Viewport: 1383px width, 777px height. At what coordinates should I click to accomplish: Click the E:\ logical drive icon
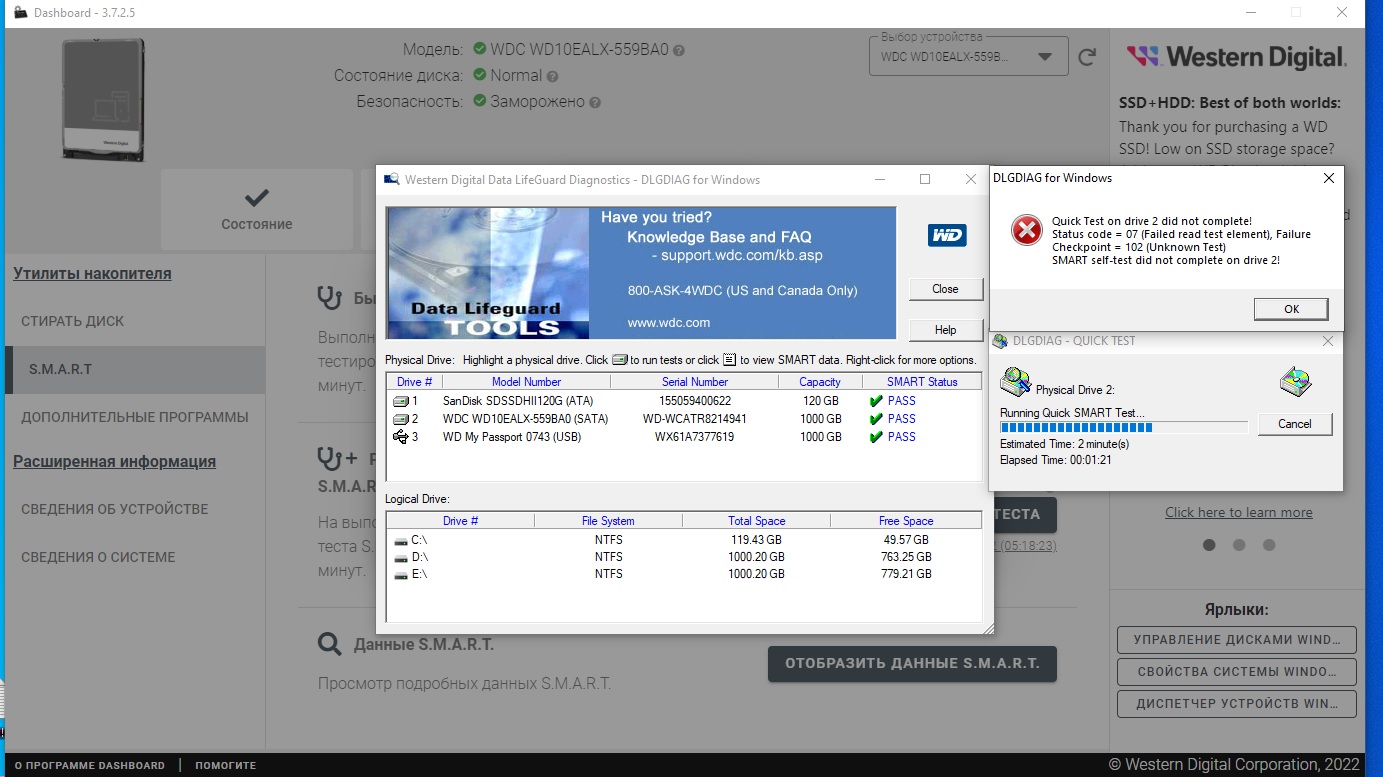click(x=400, y=574)
